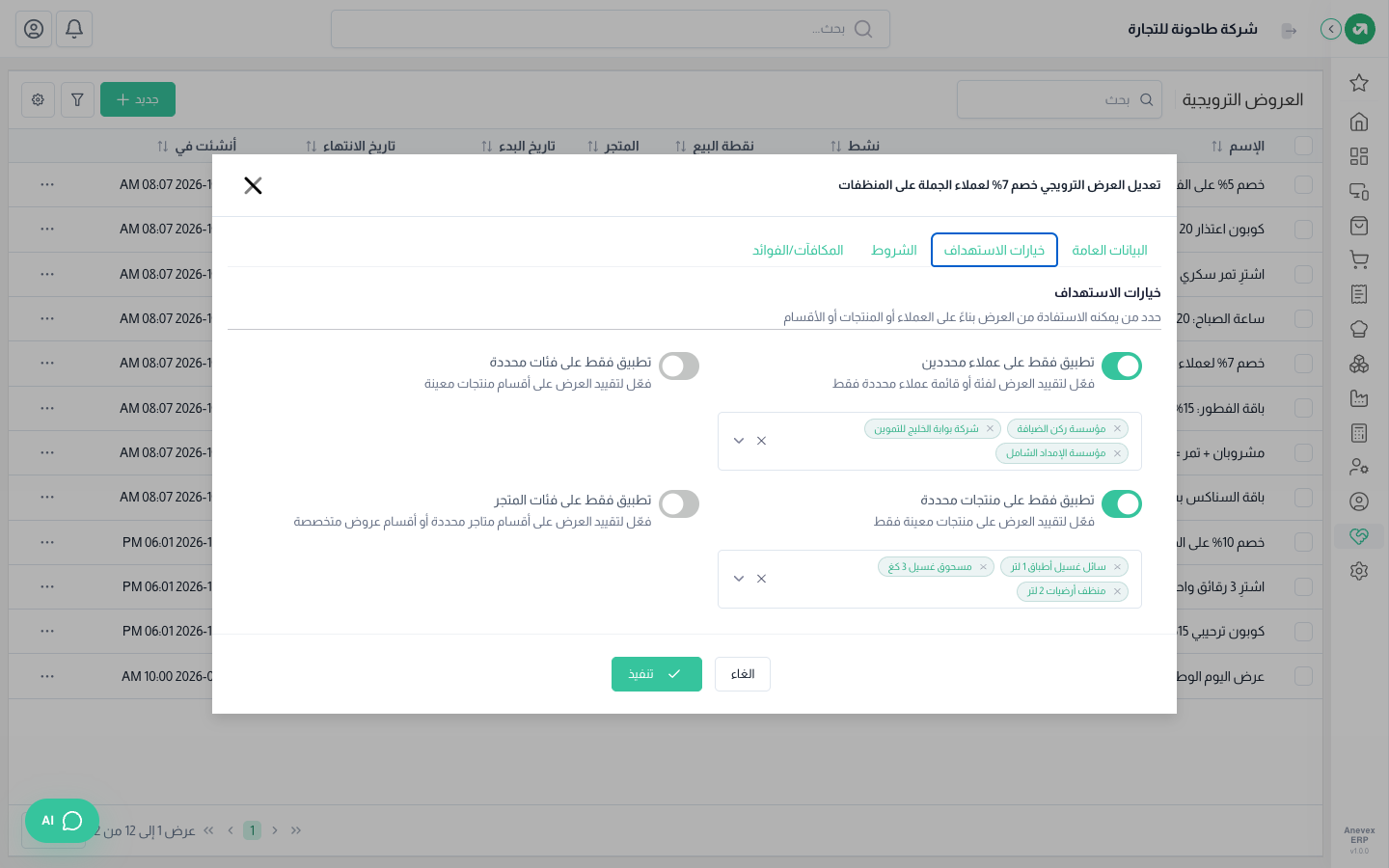The width and height of the screenshot is (1389, 868).
Task: Select the خيارات الاستهداف tab
Action: click(994, 250)
